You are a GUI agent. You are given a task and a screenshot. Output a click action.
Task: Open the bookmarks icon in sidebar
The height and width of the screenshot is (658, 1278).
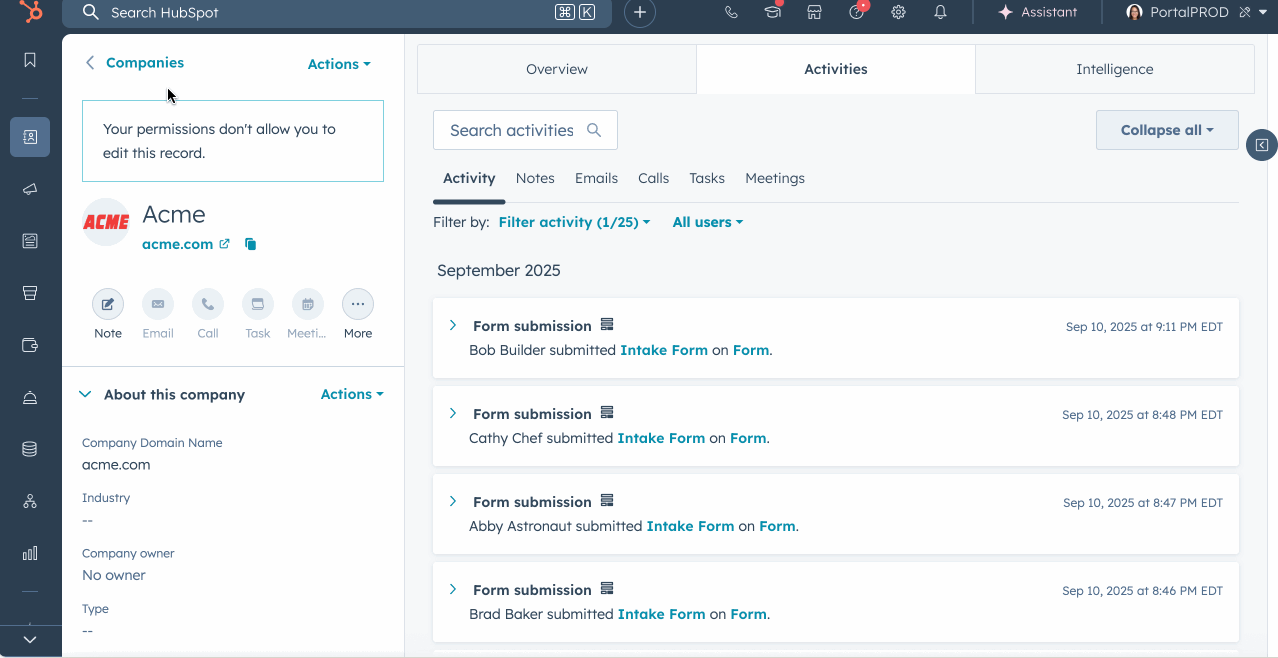pyautogui.click(x=30, y=60)
